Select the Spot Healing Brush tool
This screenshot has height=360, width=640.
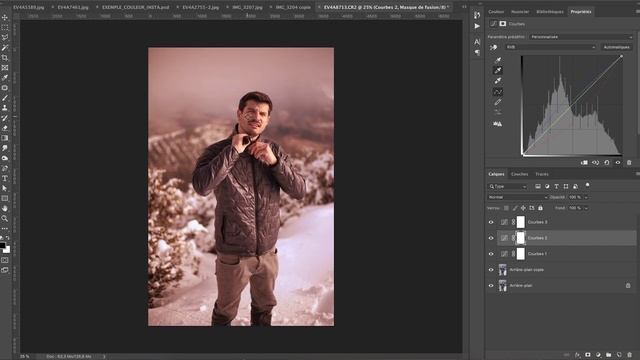[5, 88]
